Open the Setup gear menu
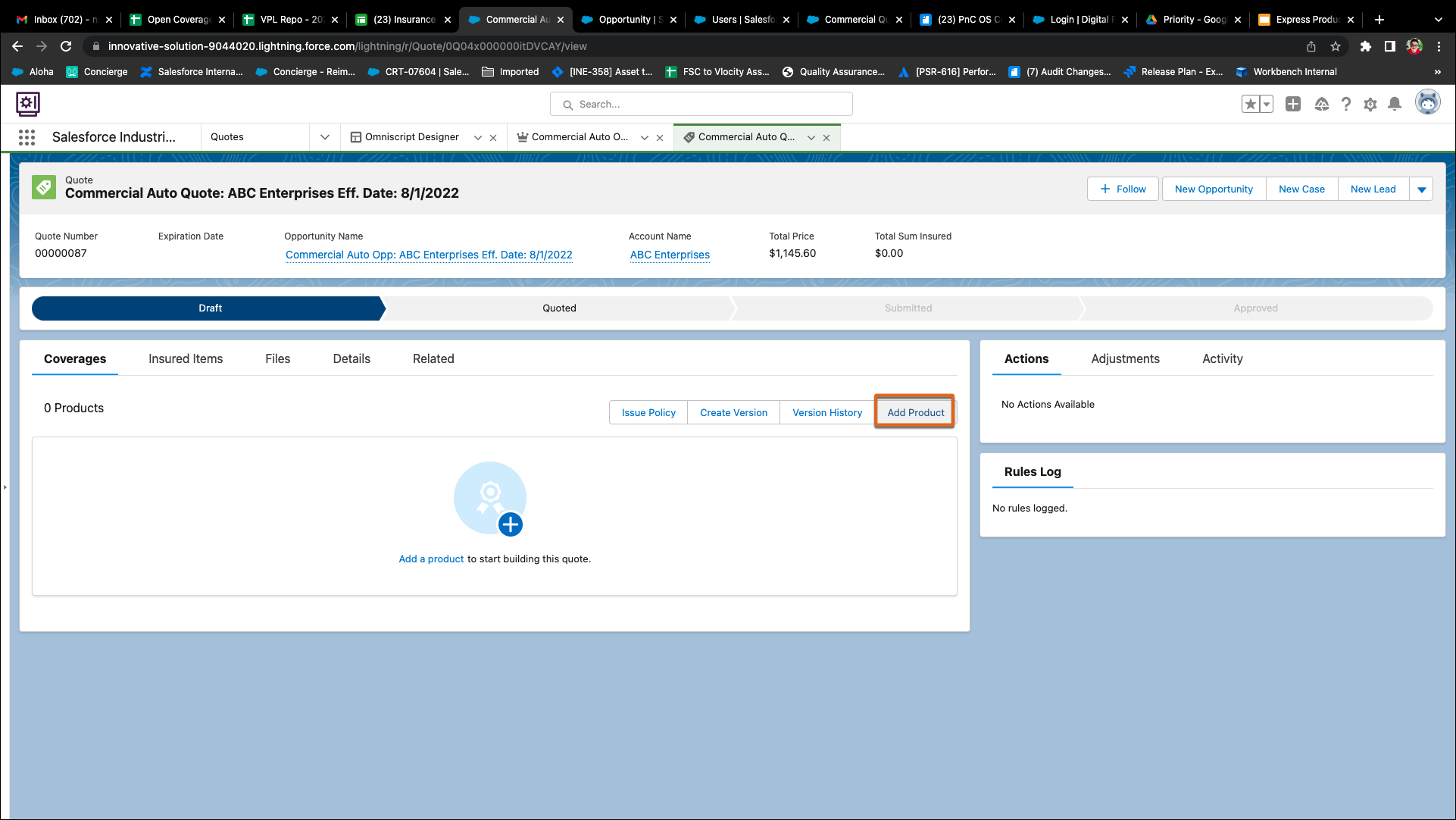Viewport: 1456px width, 820px height. coord(1370,104)
